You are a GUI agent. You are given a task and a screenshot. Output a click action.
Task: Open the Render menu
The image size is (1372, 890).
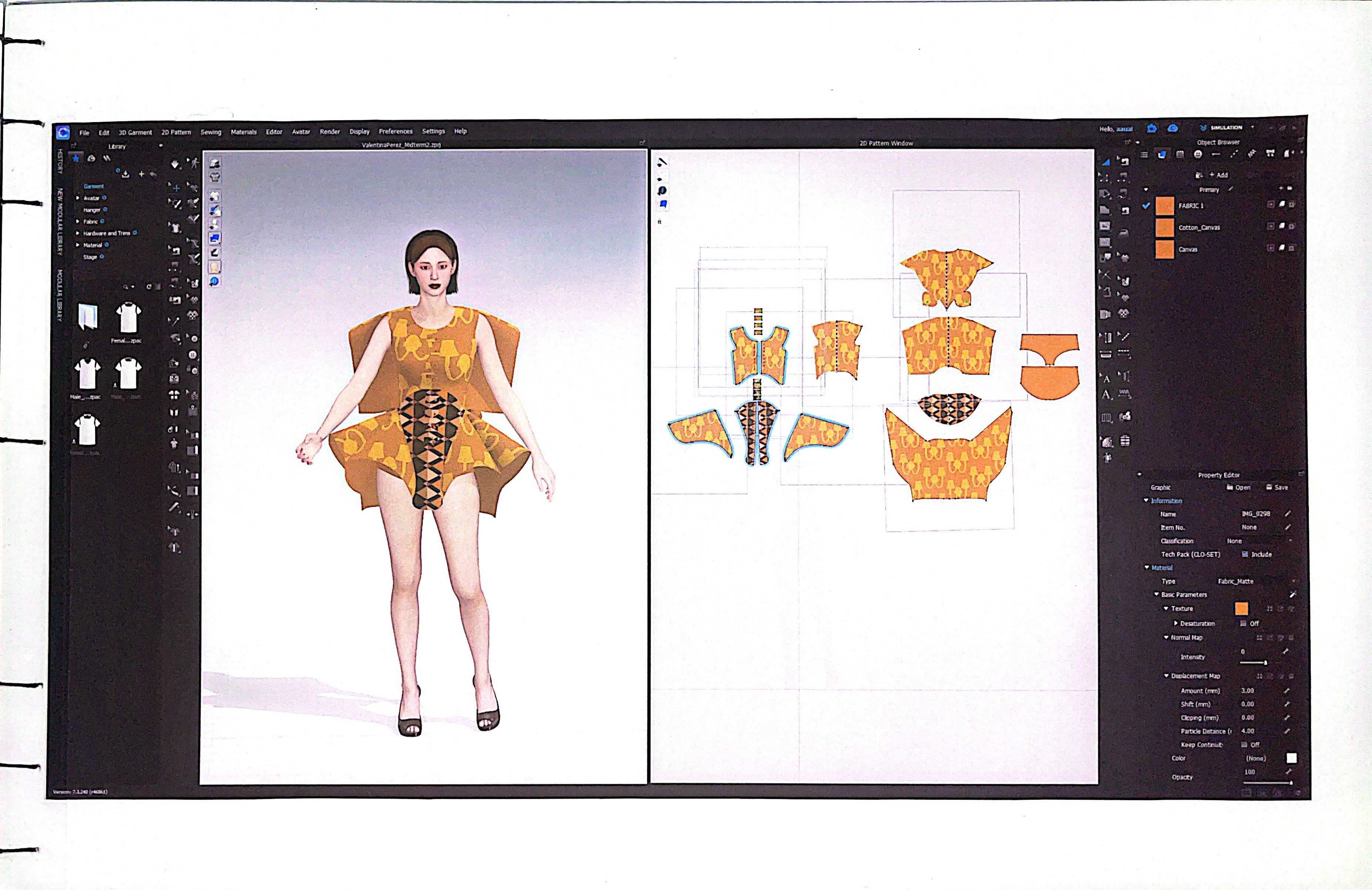point(330,131)
